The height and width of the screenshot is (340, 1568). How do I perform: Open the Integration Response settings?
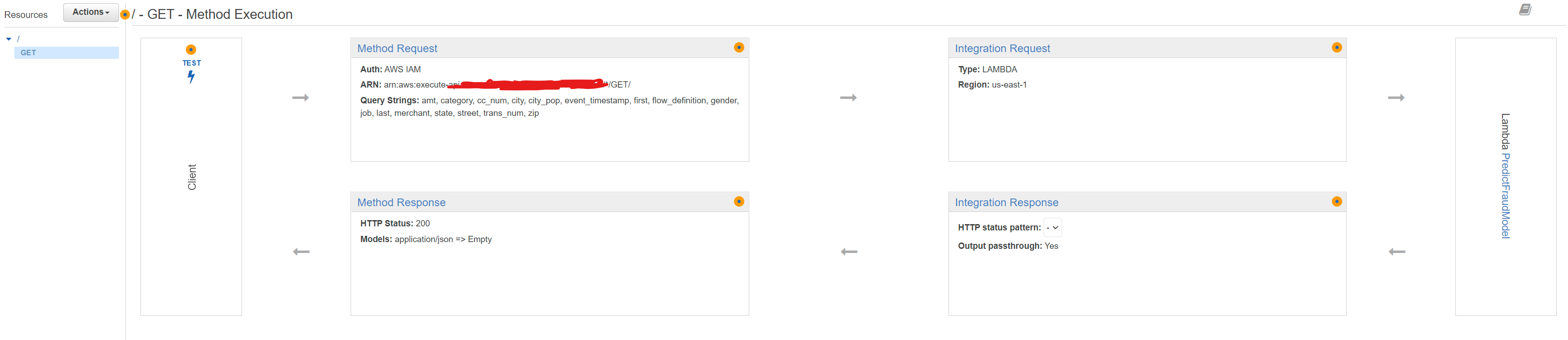click(x=1006, y=203)
